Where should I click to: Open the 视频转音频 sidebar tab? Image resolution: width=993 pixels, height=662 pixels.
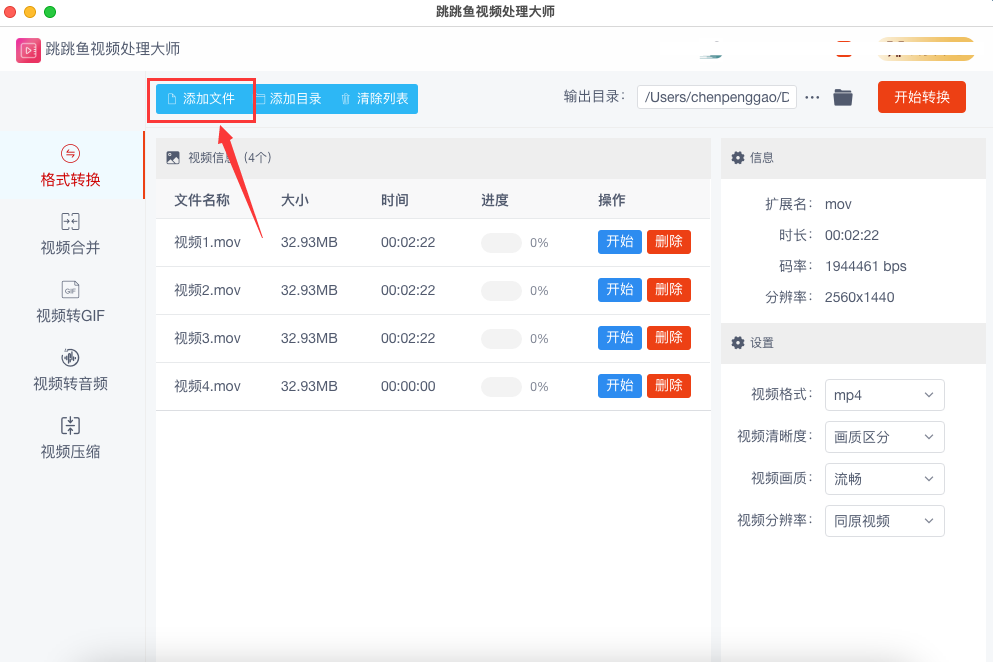pos(70,370)
